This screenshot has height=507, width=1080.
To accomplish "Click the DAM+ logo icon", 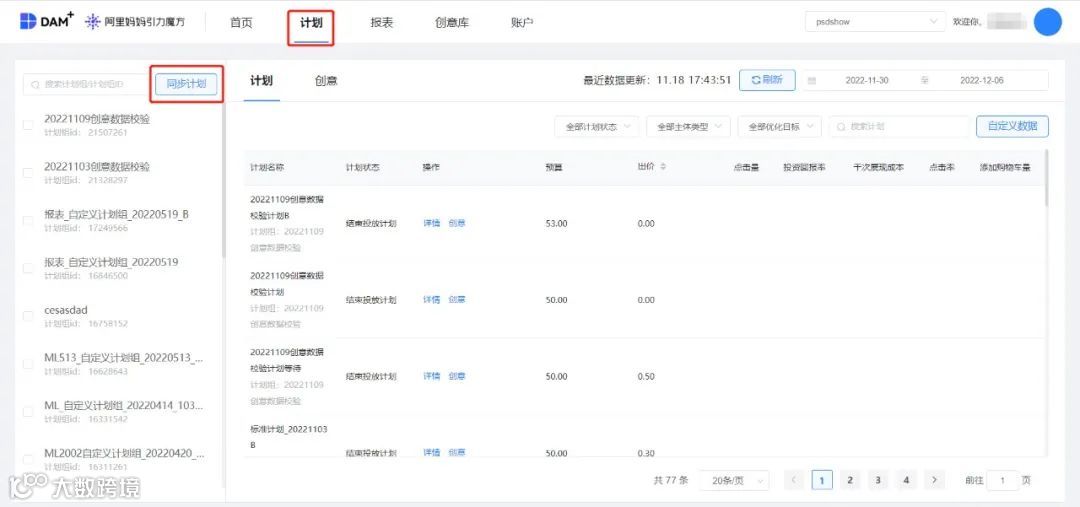I will pyautogui.click(x=28, y=21).
